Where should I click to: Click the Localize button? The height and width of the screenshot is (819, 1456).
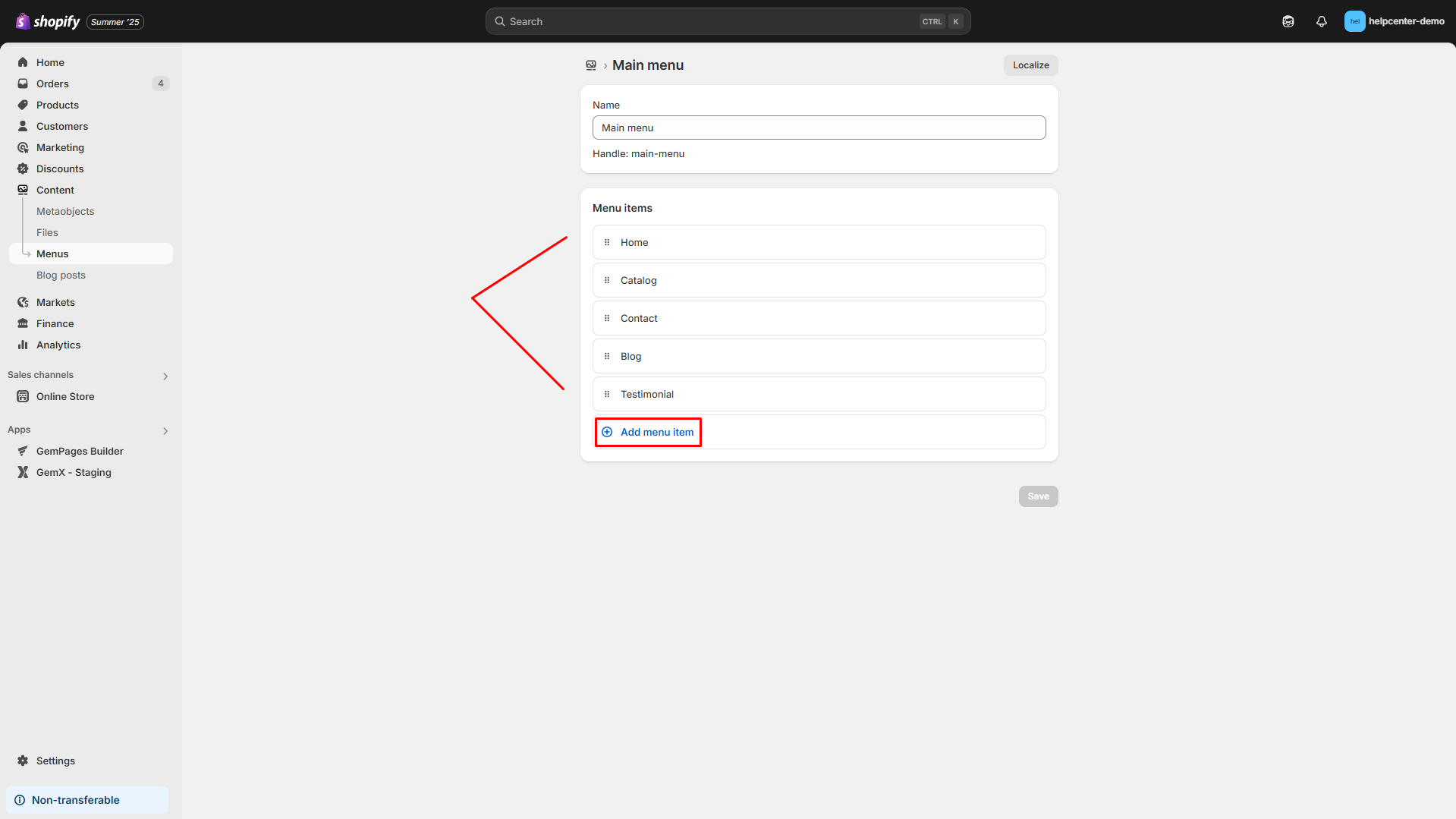1030,65
